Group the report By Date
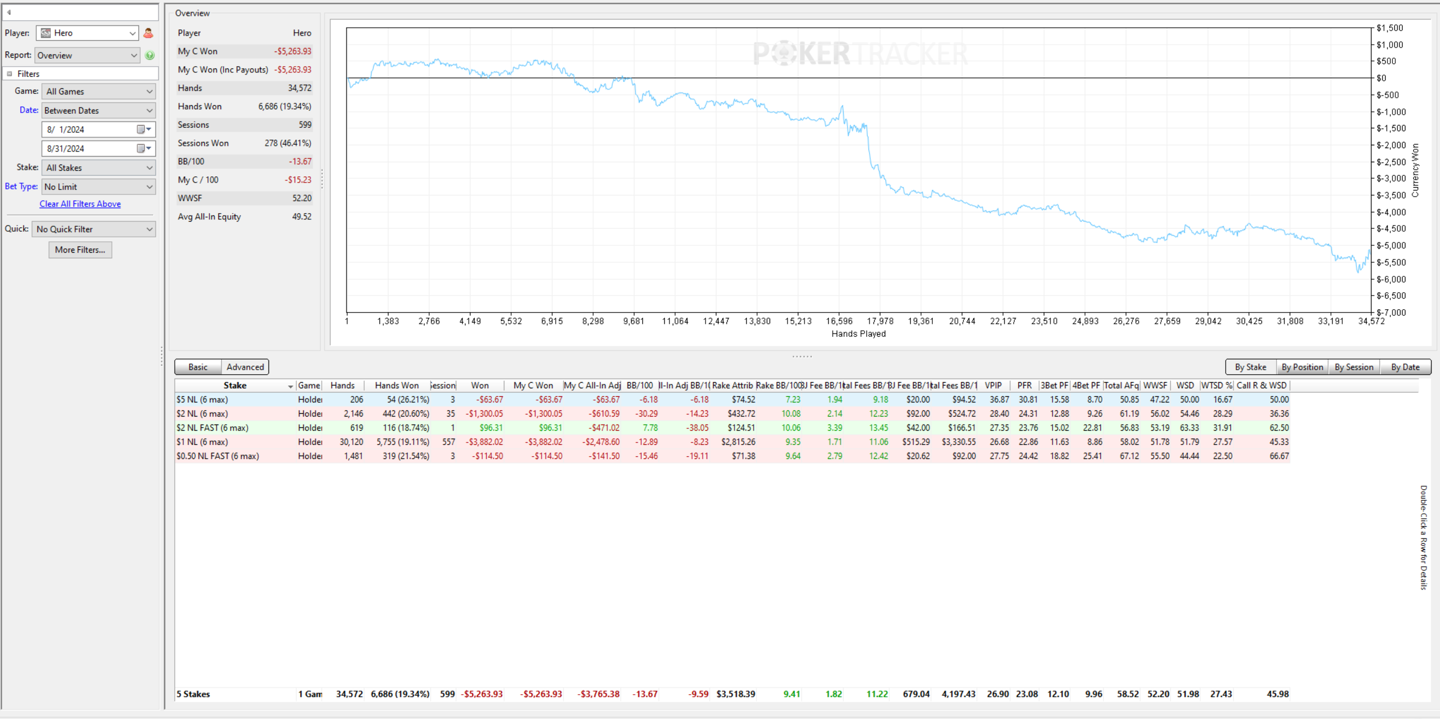 point(1405,367)
